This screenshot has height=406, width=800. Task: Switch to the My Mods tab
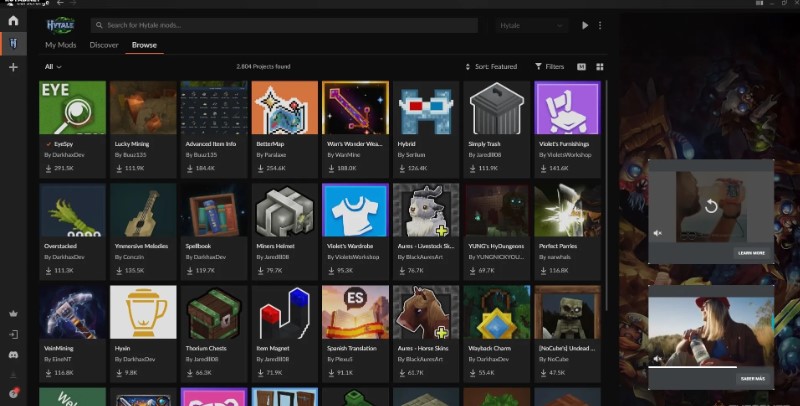(60, 45)
